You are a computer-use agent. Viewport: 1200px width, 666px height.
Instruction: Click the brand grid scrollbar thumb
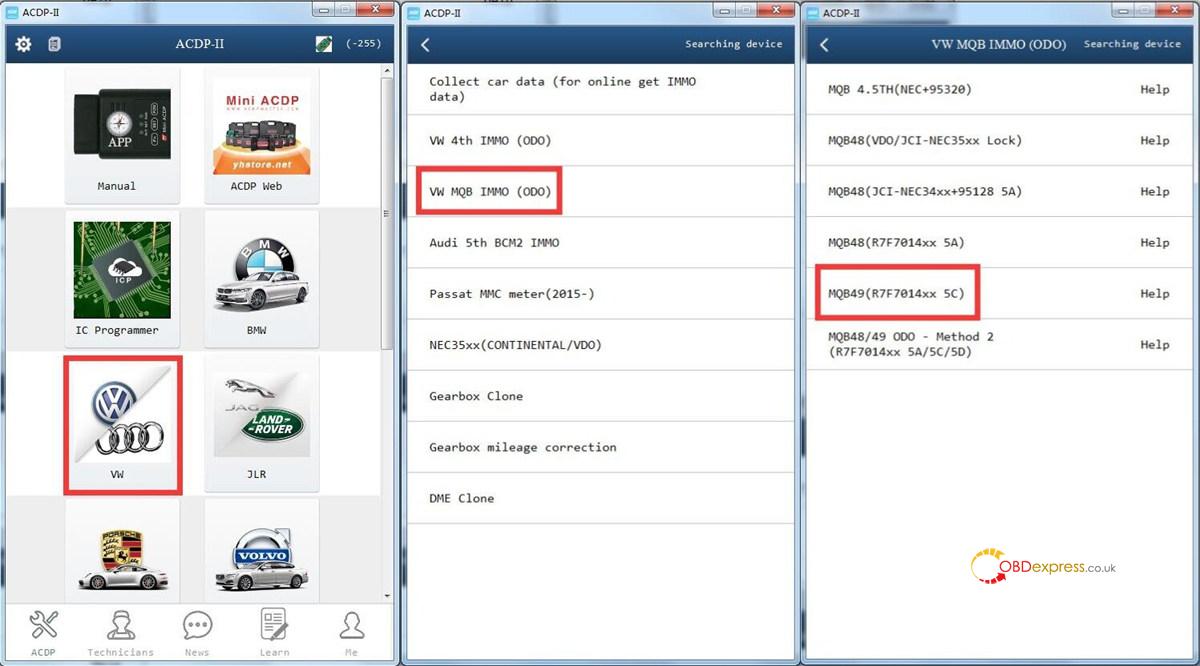click(x=388, y=213)
